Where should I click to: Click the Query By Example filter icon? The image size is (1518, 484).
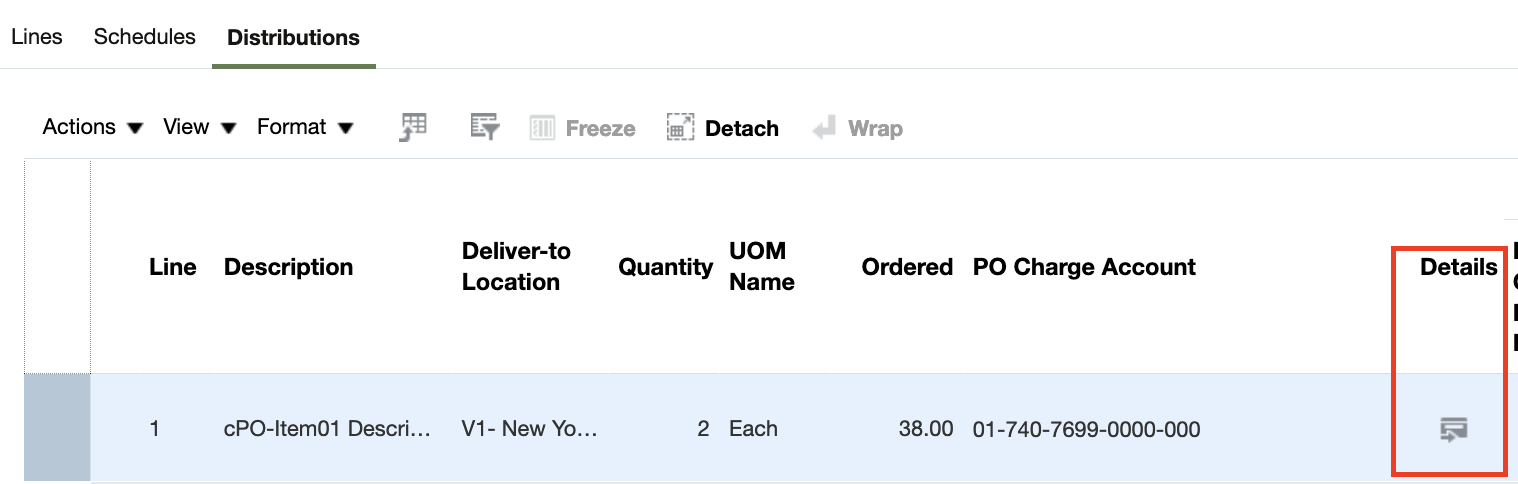point(485,128)
